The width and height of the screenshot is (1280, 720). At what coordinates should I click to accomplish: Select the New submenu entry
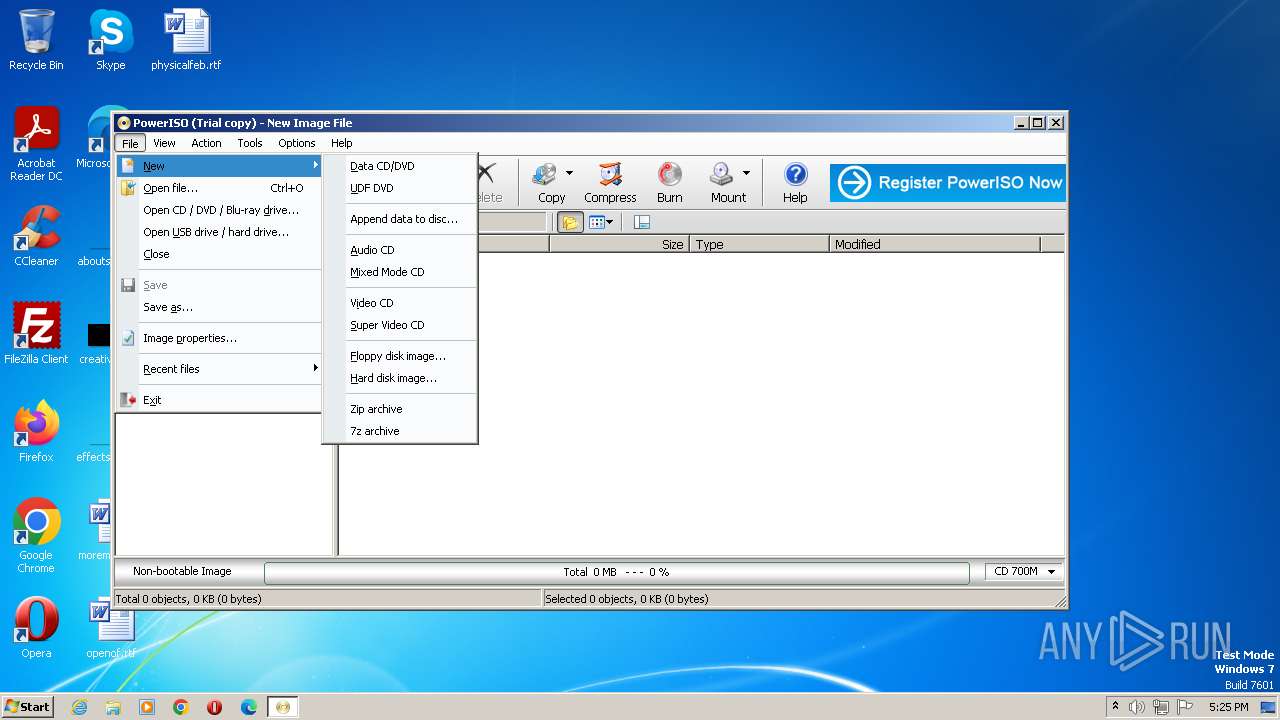tap(219, 166)
